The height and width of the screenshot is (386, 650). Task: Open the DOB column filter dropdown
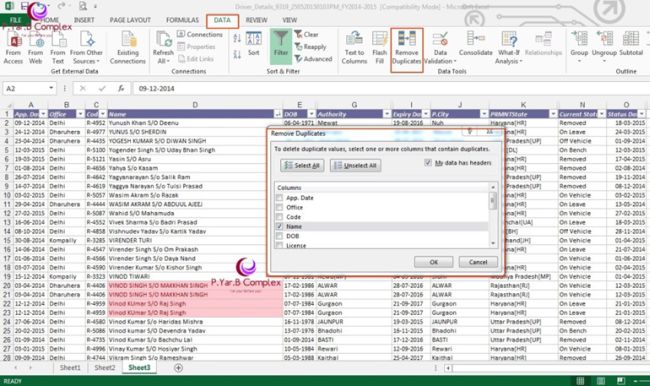pyautogui.click(x=311, y=114)
